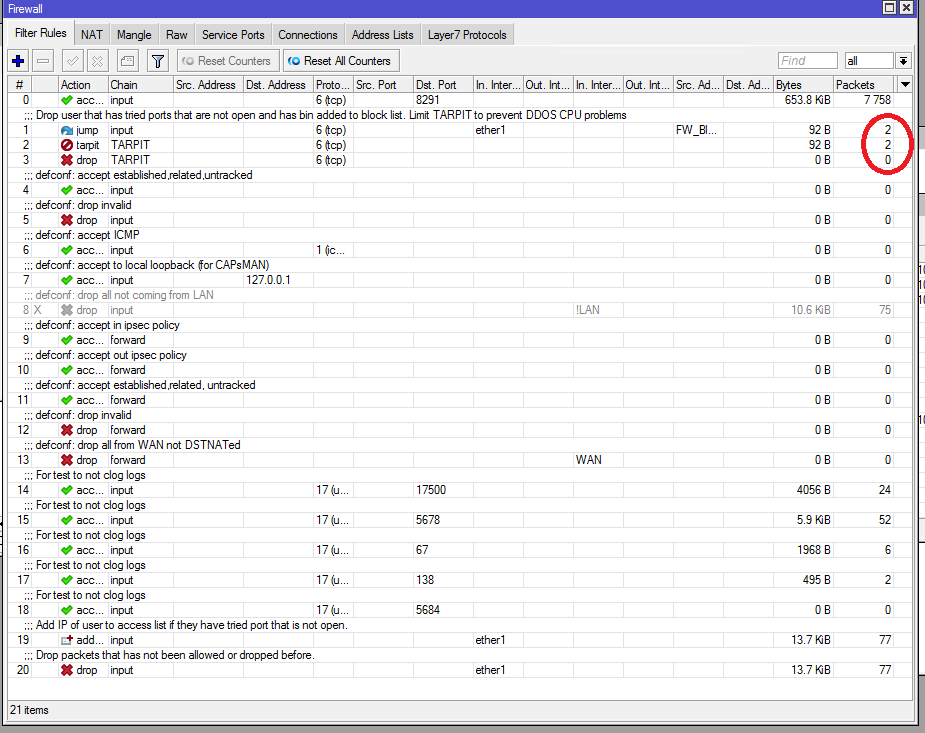Open the Layer7 Protocols tab
The width and height of the screenshot is (925, 733).
(467, 35)
